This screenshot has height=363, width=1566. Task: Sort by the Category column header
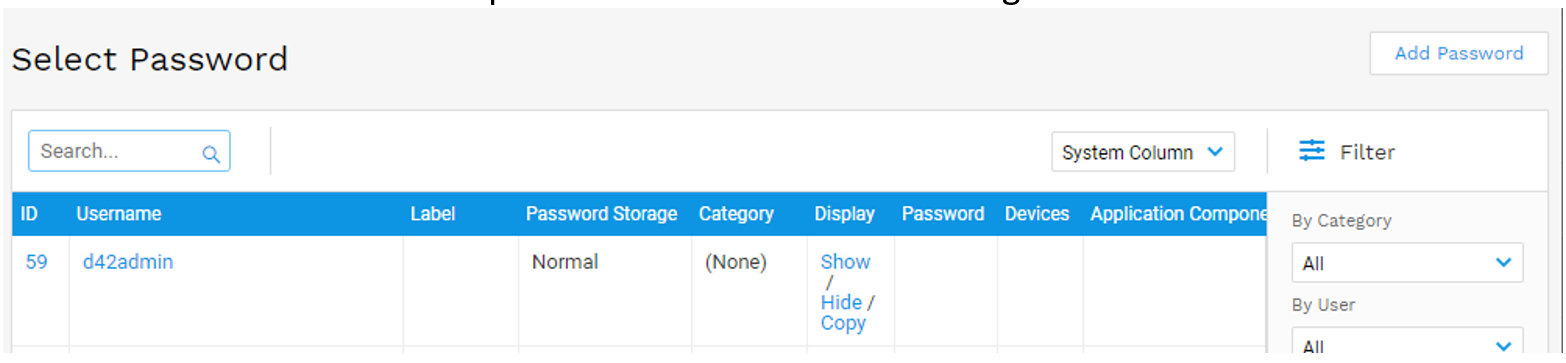[x=736, y=213]
